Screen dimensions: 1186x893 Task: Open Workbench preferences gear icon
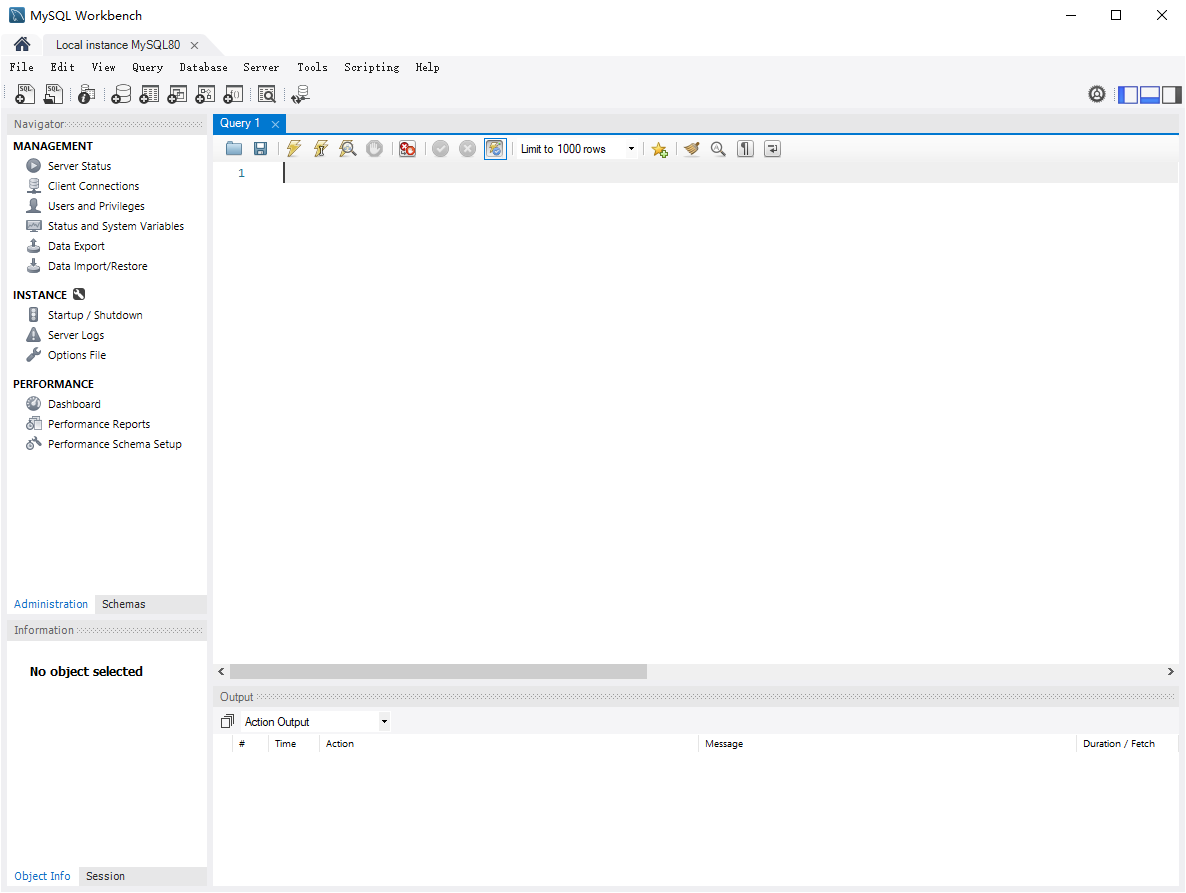1097,94
